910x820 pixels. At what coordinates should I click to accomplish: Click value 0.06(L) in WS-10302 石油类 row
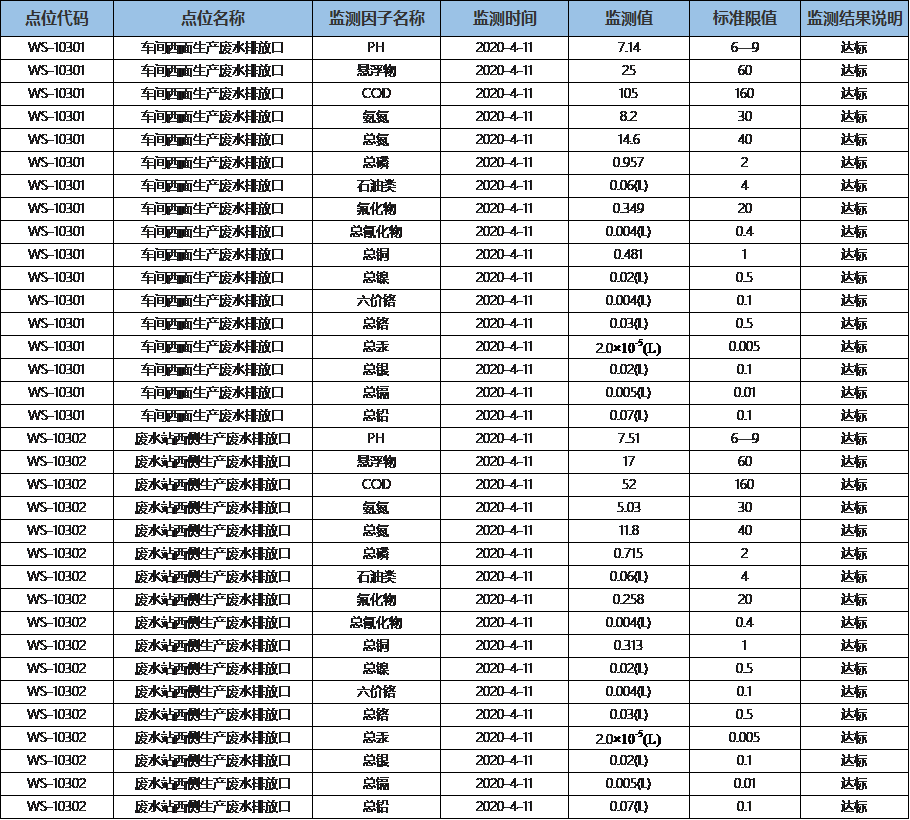coord(629,576)
